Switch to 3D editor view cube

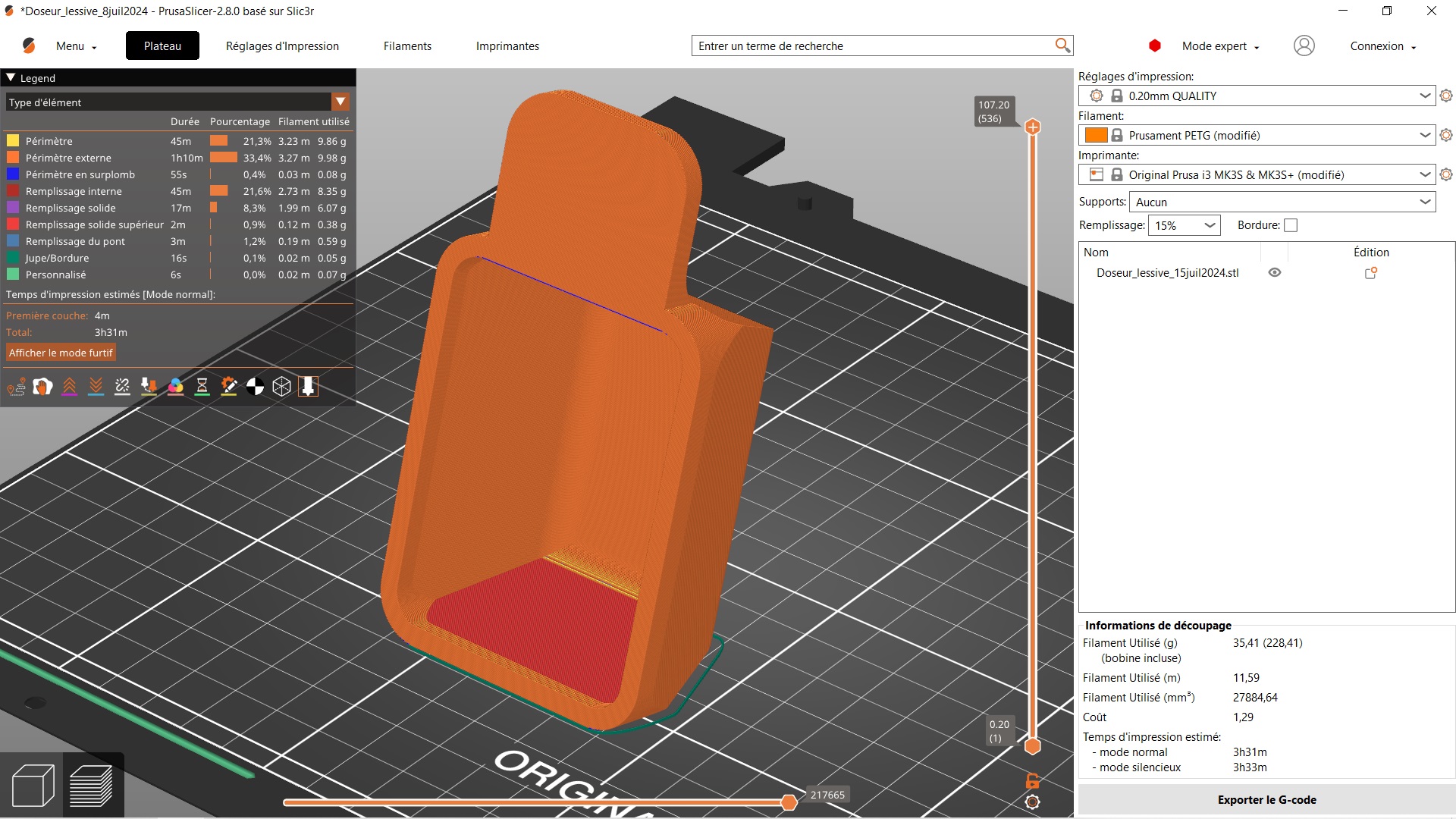33,786
